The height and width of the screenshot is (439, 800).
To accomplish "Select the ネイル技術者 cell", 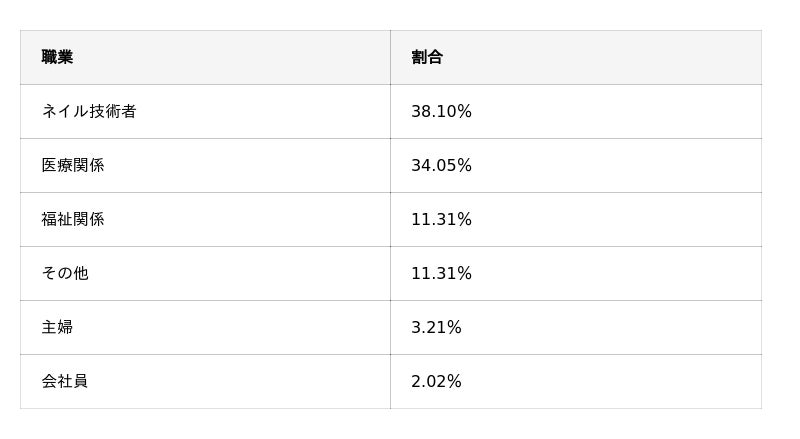I will (x=205, y=111).
